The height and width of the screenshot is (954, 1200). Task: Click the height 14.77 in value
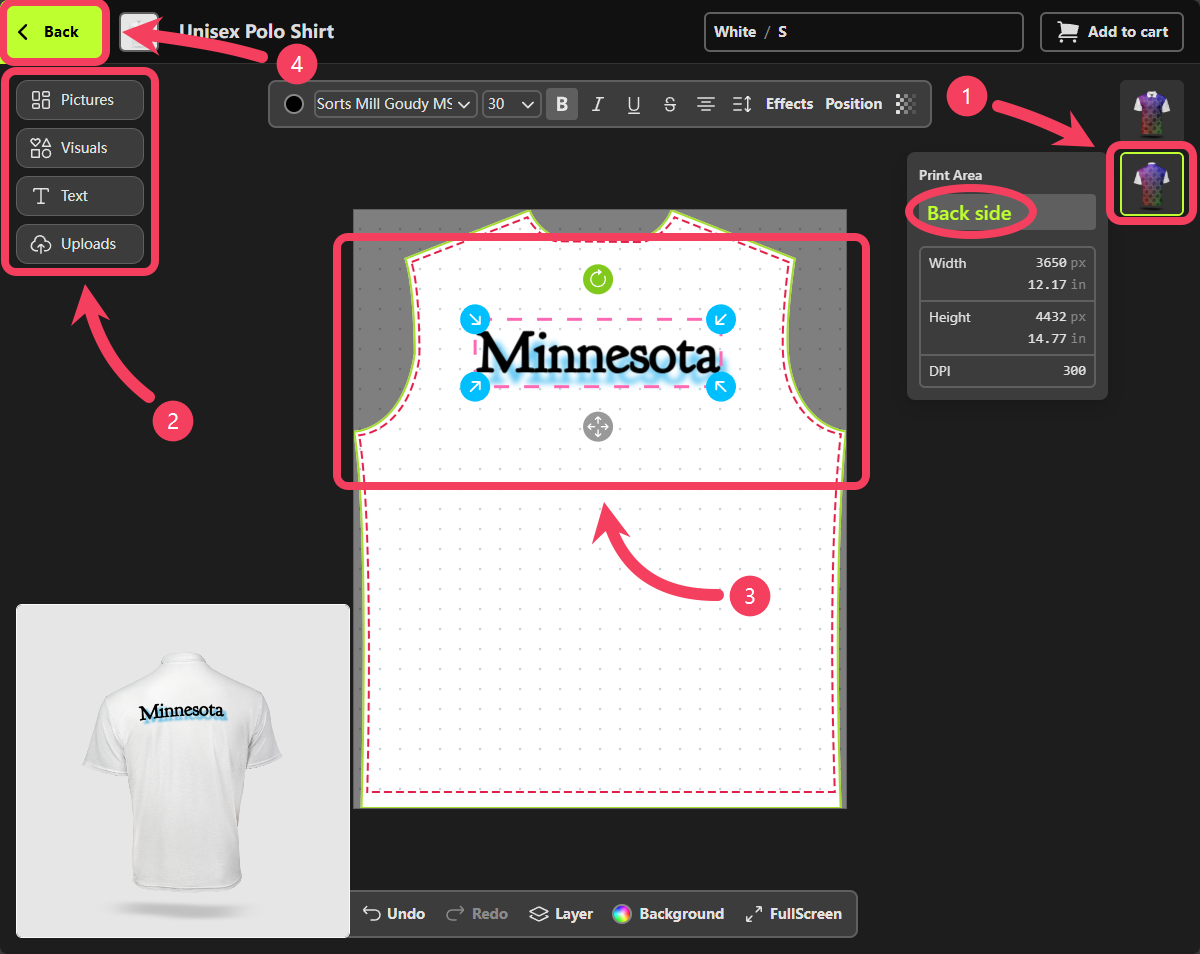1057,339
